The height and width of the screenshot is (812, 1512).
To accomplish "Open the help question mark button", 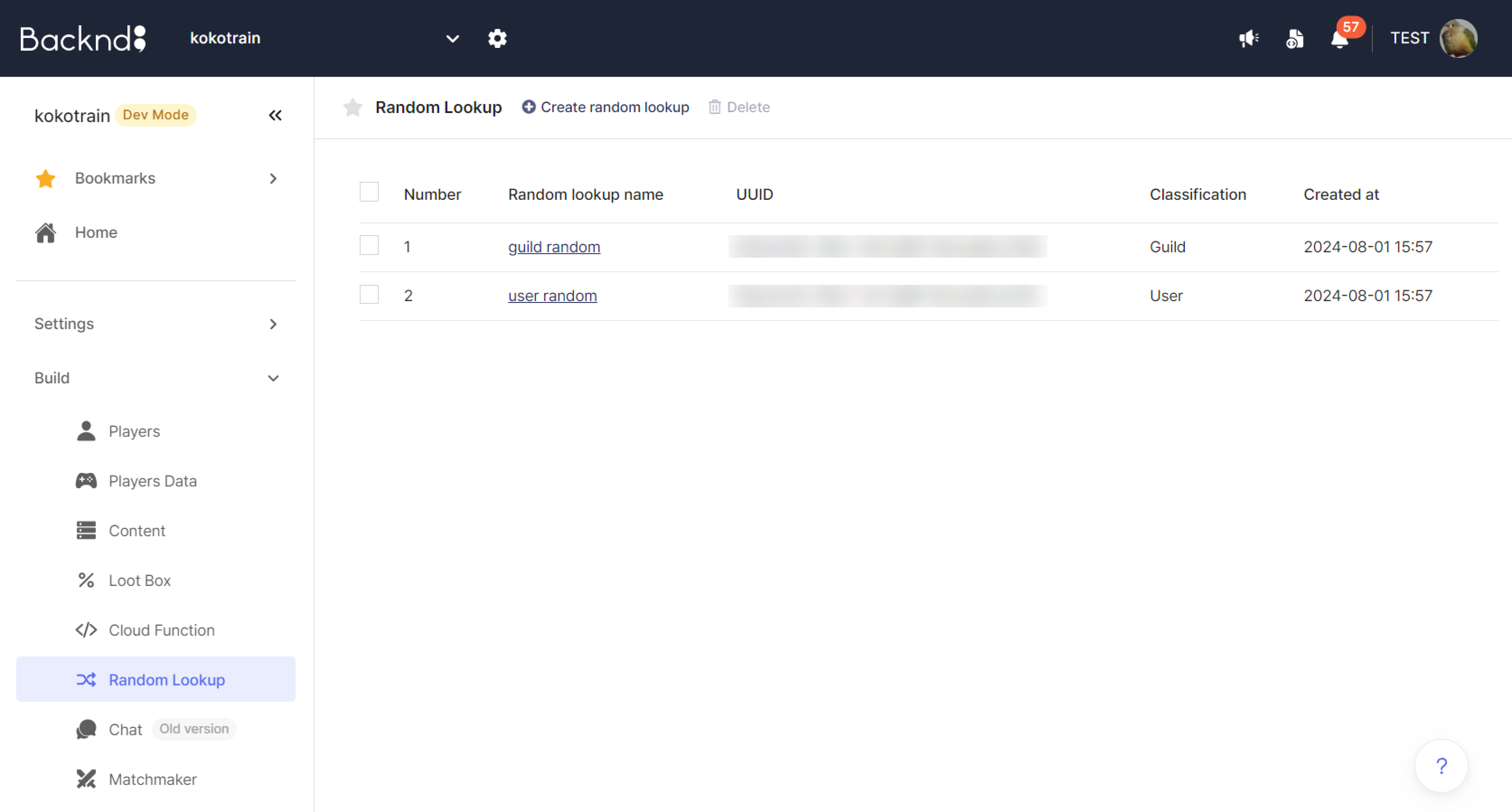I will (1442, 766).
